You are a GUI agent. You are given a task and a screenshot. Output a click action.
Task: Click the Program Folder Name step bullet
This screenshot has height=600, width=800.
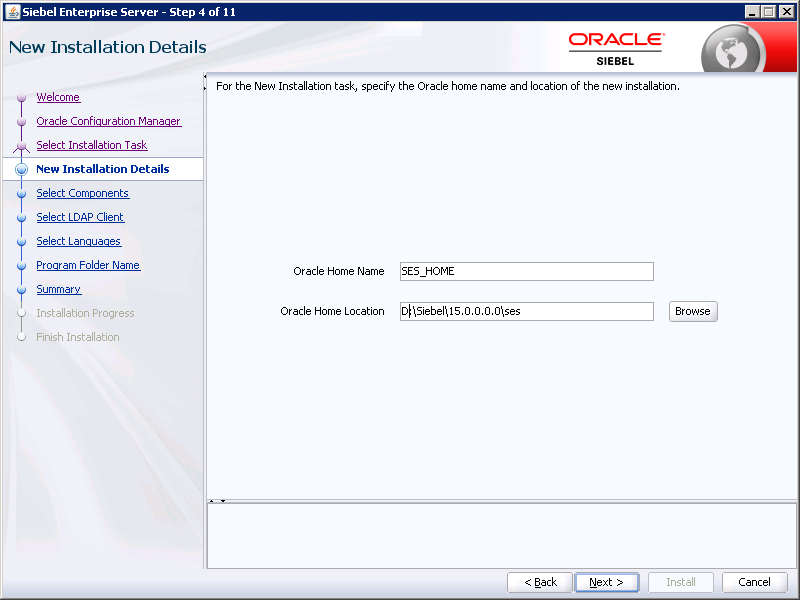(x=21, y=266)
